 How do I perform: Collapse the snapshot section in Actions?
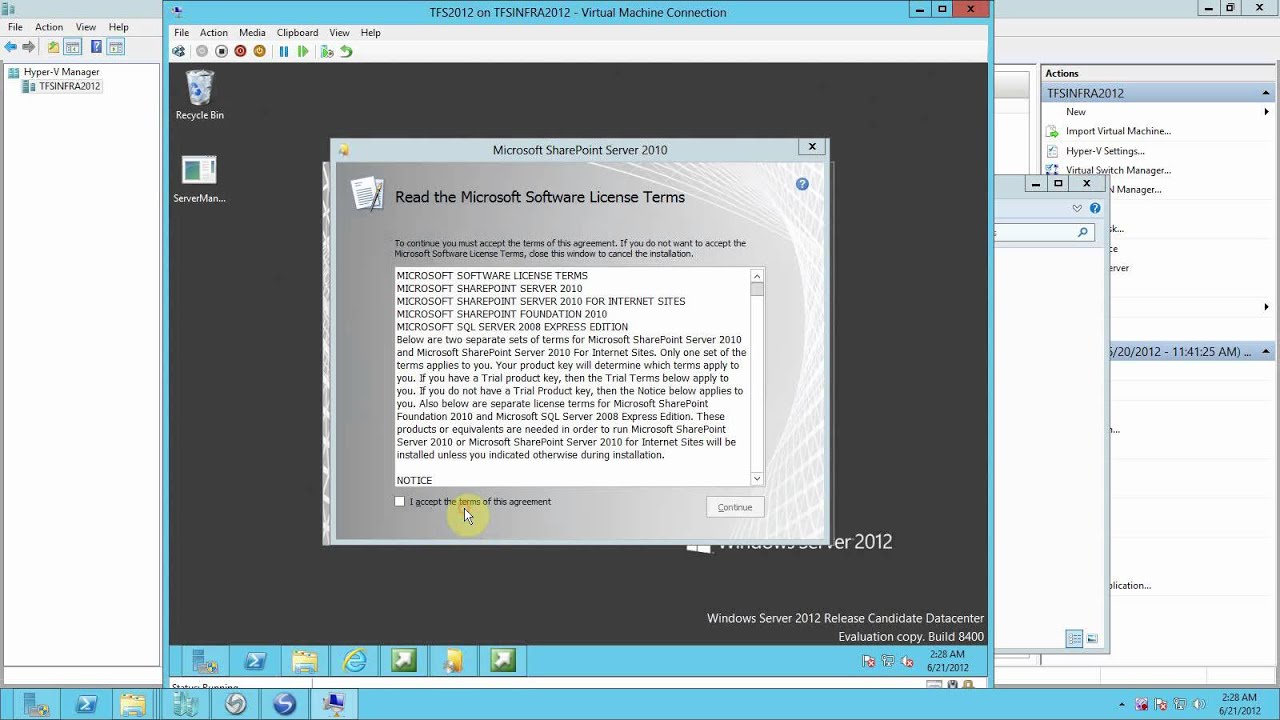(1266, 352)
